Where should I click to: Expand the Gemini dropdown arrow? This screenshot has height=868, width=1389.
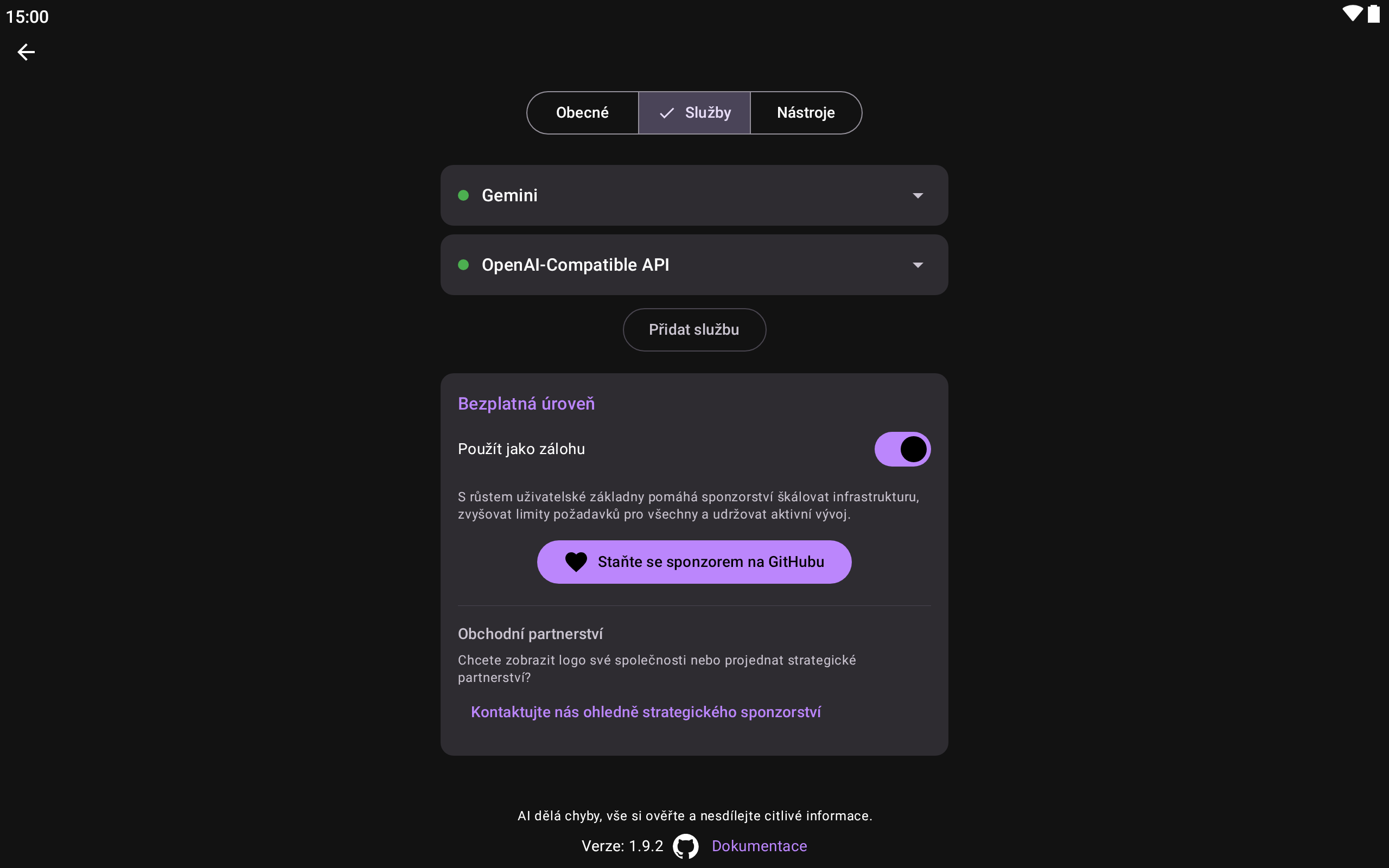918,196
